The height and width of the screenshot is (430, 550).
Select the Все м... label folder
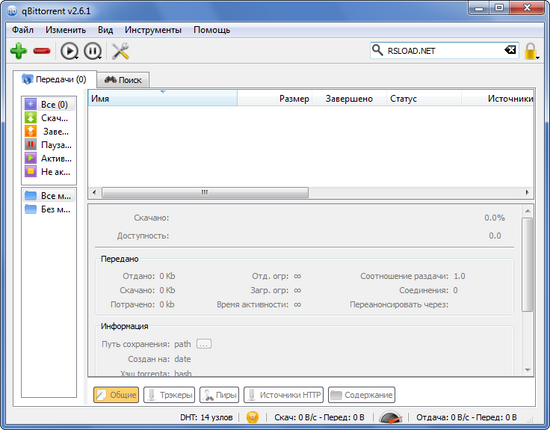(49, 196)
